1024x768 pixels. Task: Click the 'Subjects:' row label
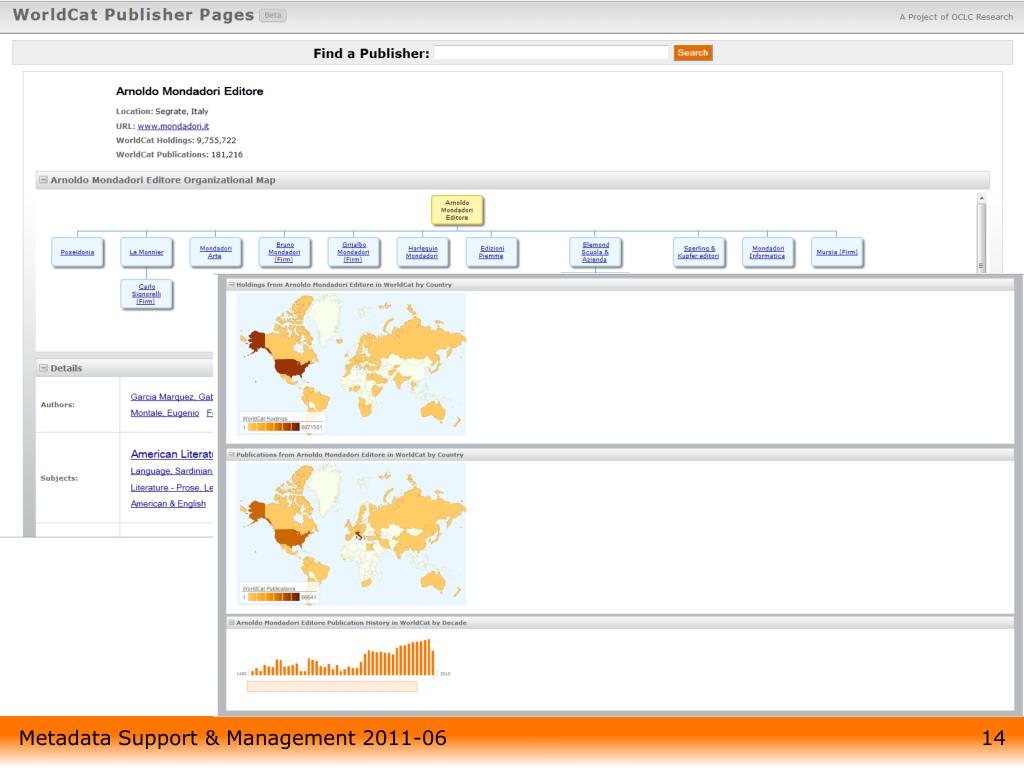[x=59, y=478]
